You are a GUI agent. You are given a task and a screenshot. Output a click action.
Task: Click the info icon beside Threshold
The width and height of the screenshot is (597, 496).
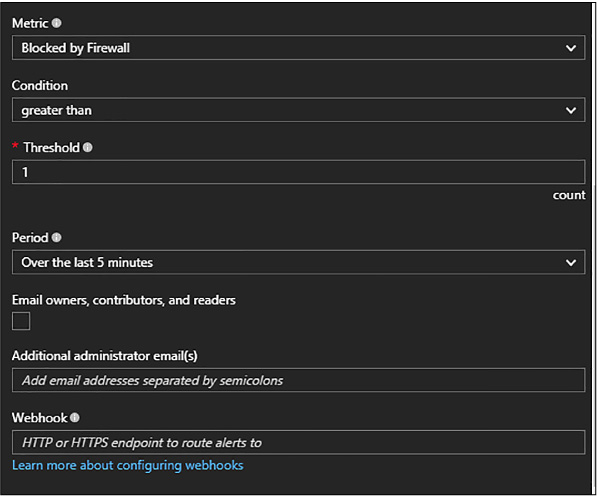88,147
